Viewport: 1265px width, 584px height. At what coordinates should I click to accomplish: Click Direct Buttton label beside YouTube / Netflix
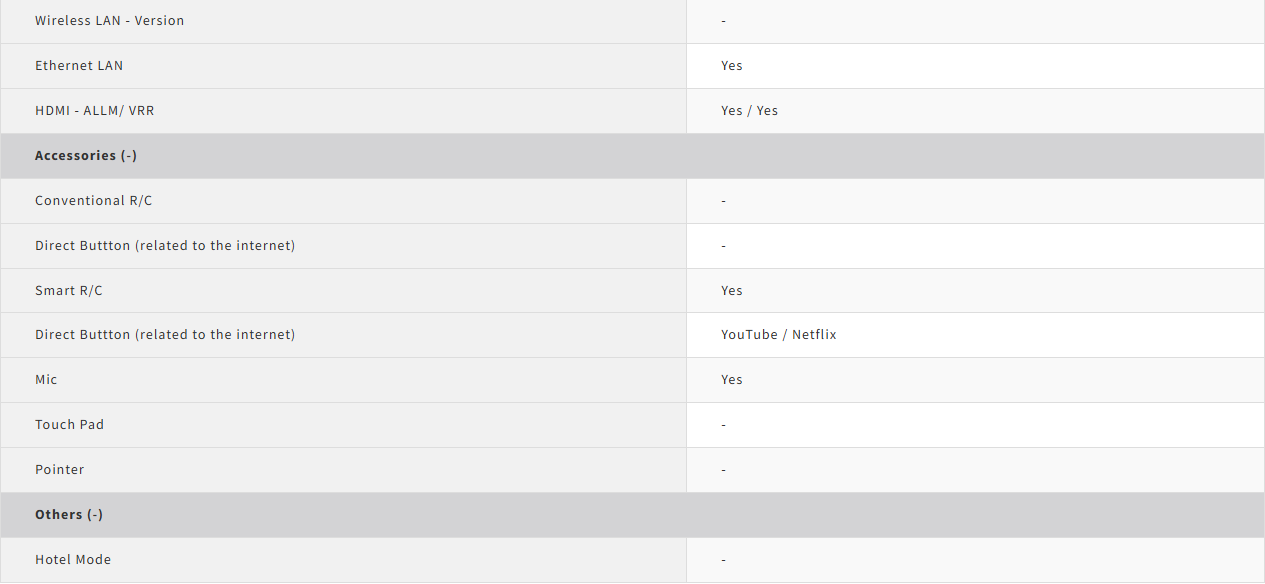tap(165, 335)
